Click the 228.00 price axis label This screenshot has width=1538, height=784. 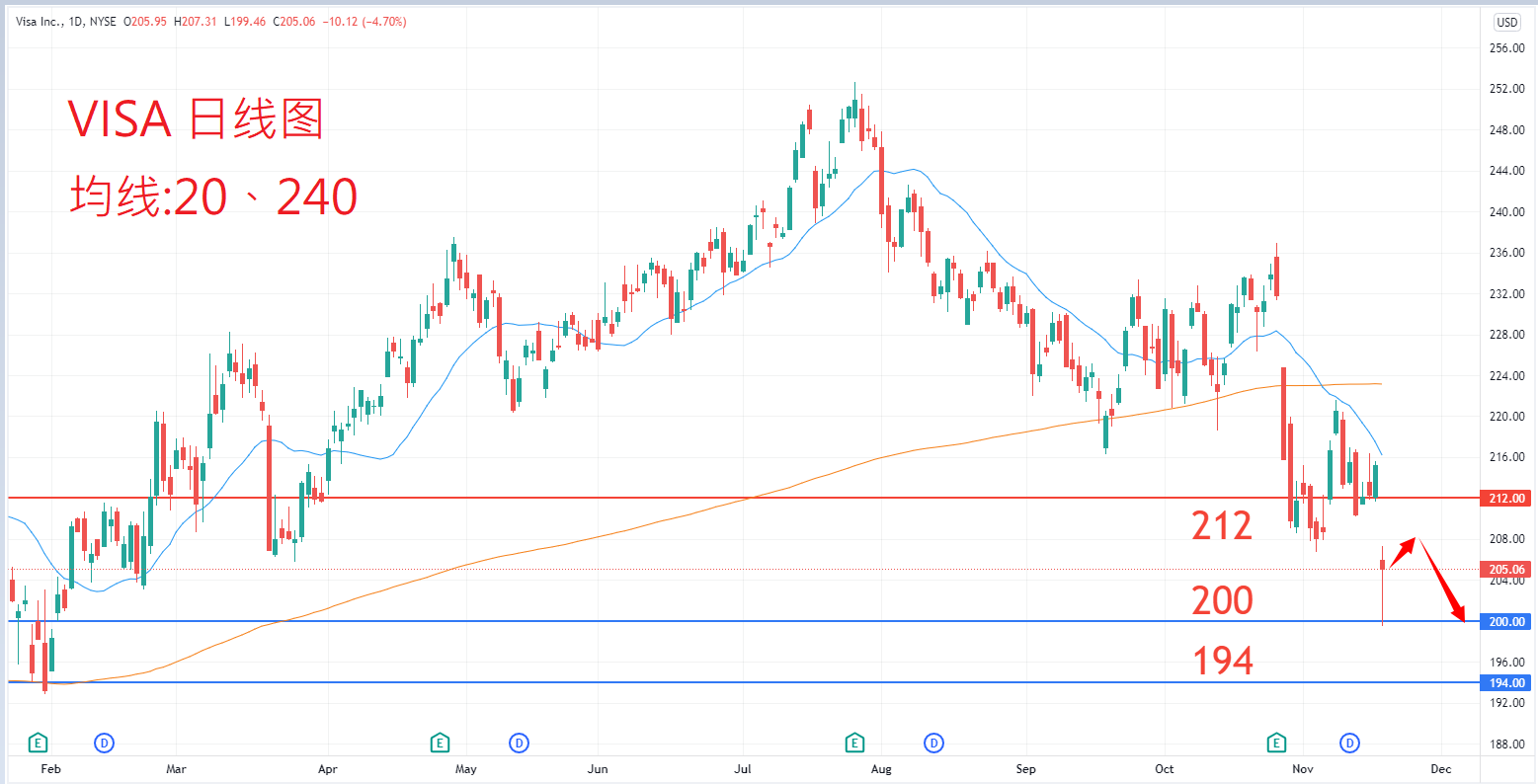(1507, 335)
